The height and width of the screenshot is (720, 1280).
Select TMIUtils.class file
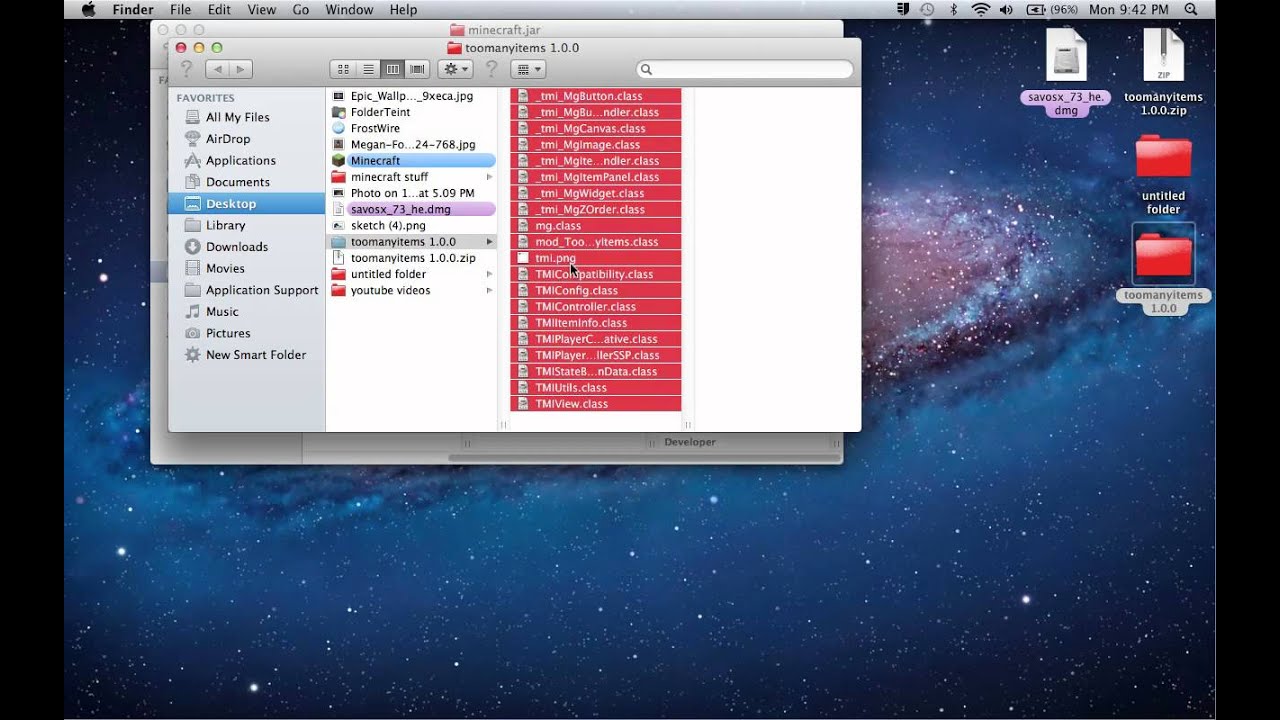coord(596,387)
